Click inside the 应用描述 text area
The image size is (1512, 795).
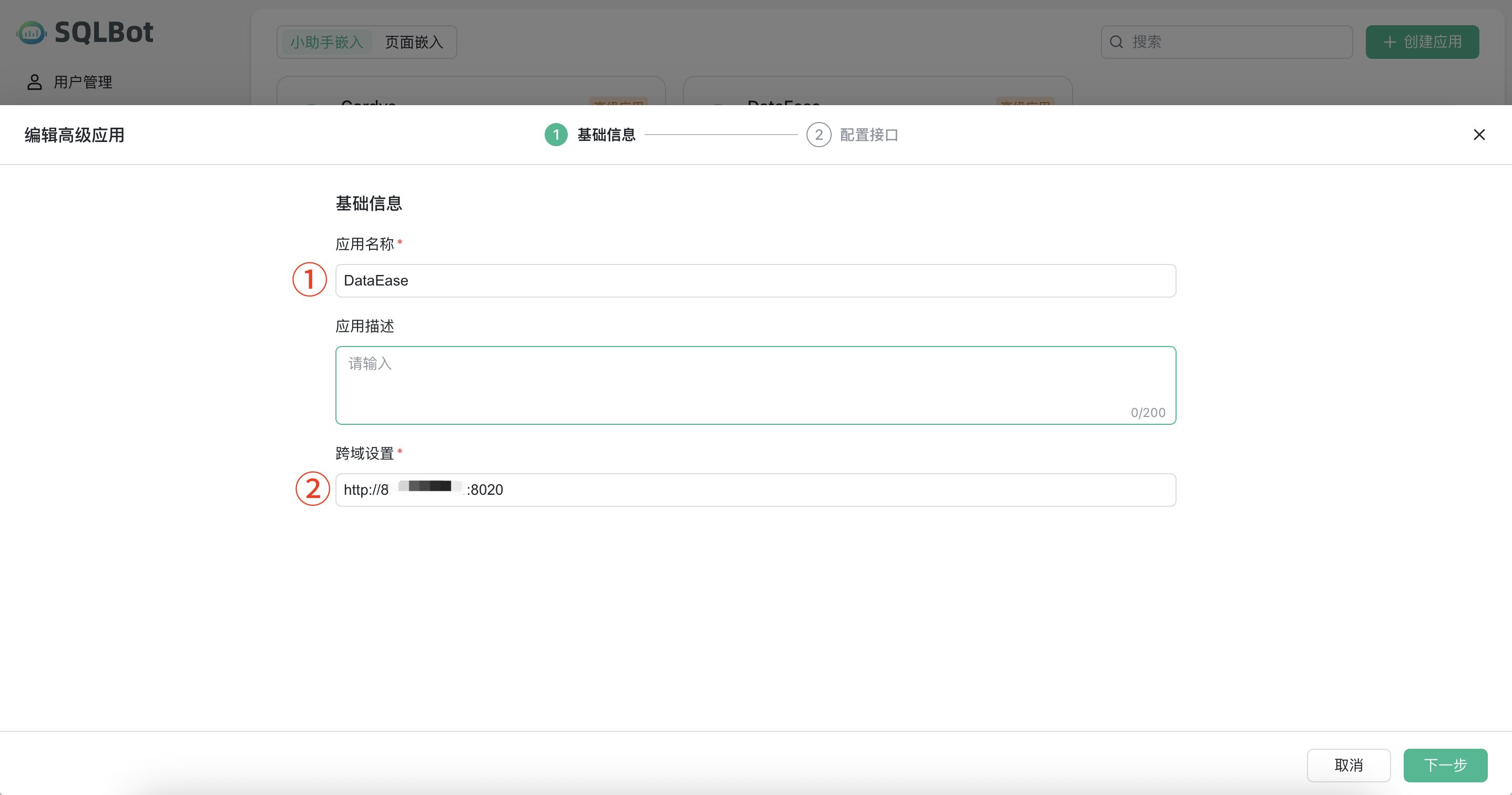(x=756, y=382)
